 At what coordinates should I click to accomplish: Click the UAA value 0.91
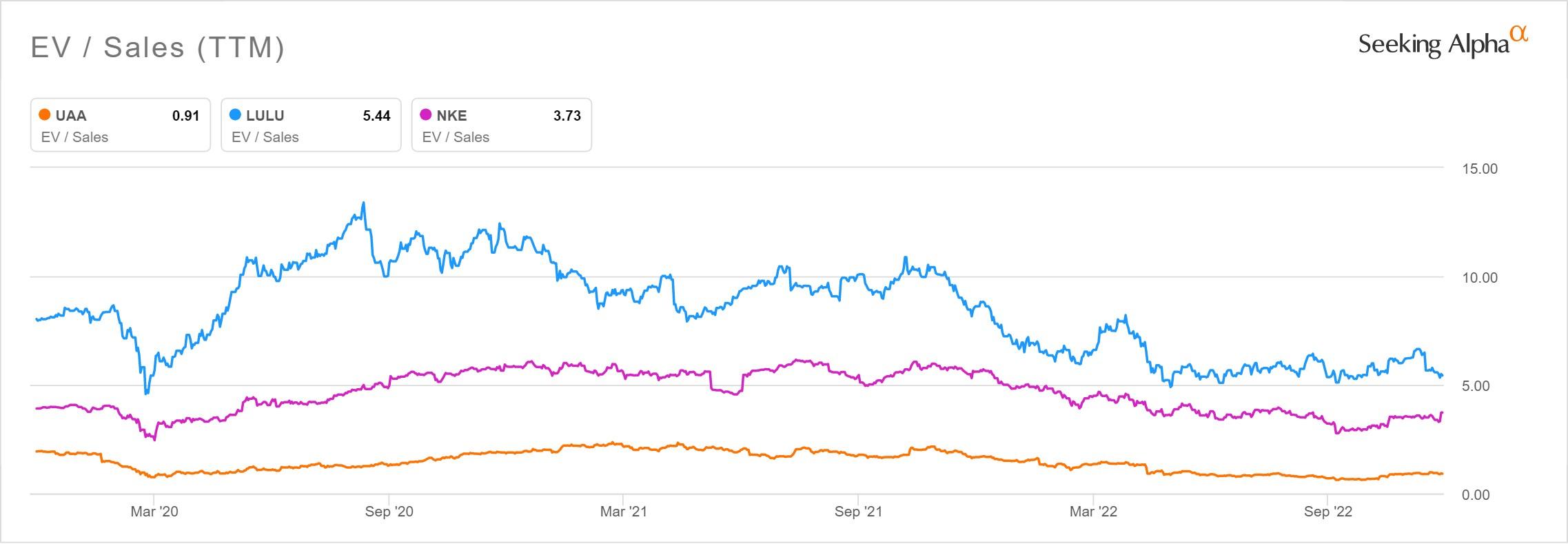185,116
